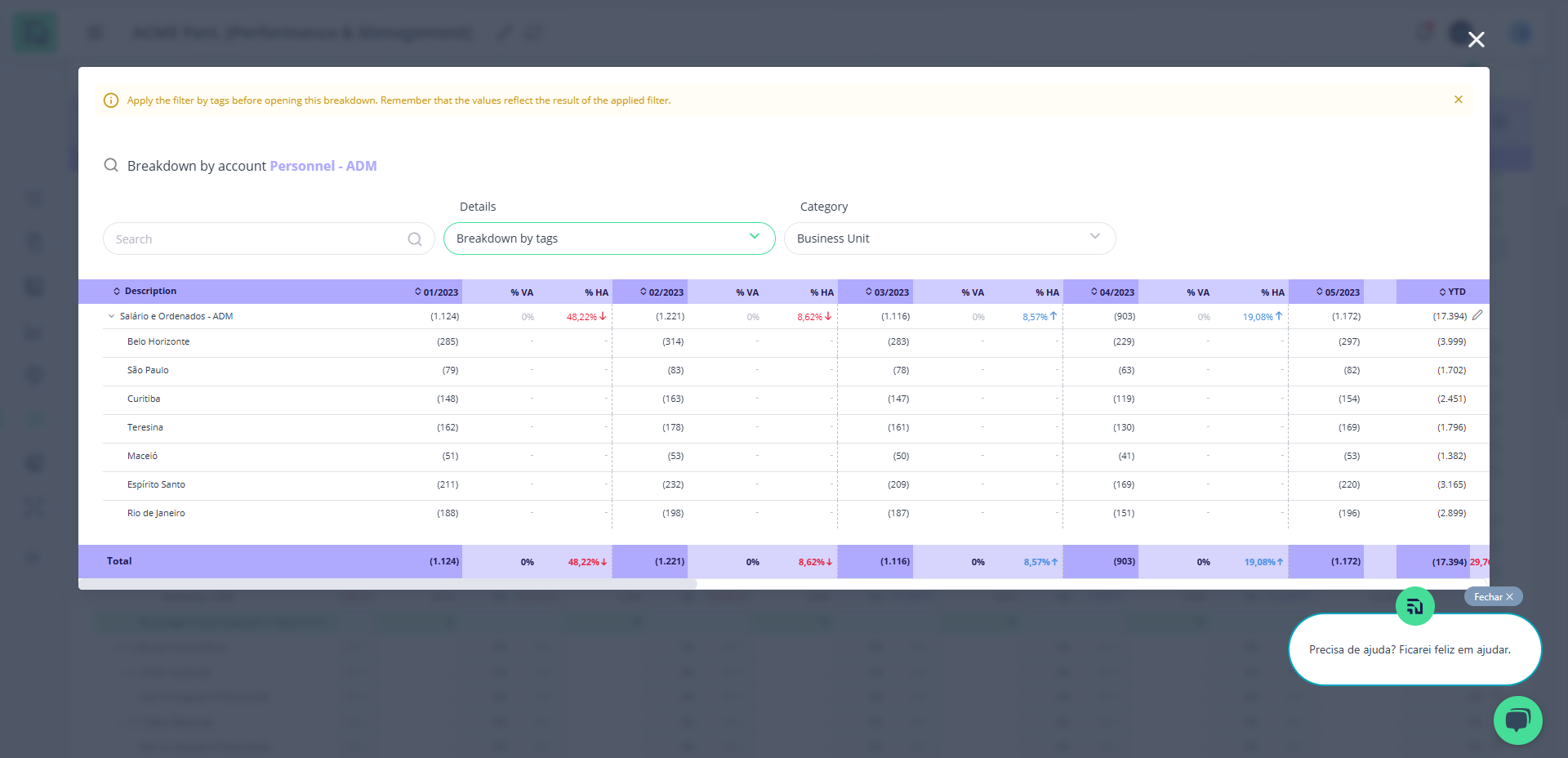The image size is (1568, 758).
Task: Close the help bubble with Fechar
Action: (x=1493, y=597)
